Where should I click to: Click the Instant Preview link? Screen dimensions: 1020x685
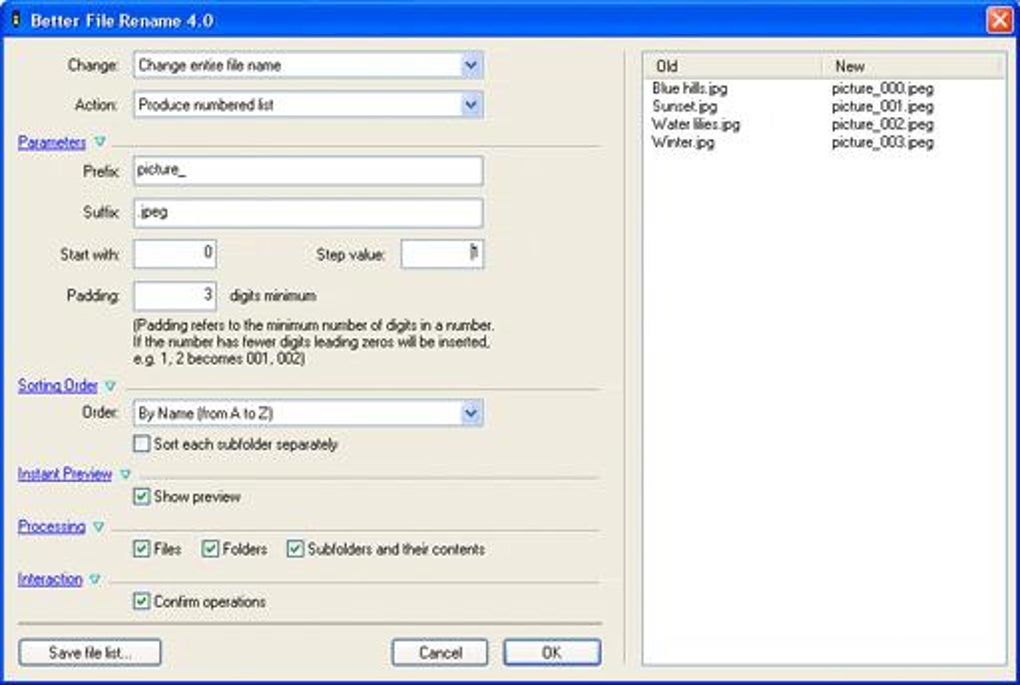[x=64, y=474]
